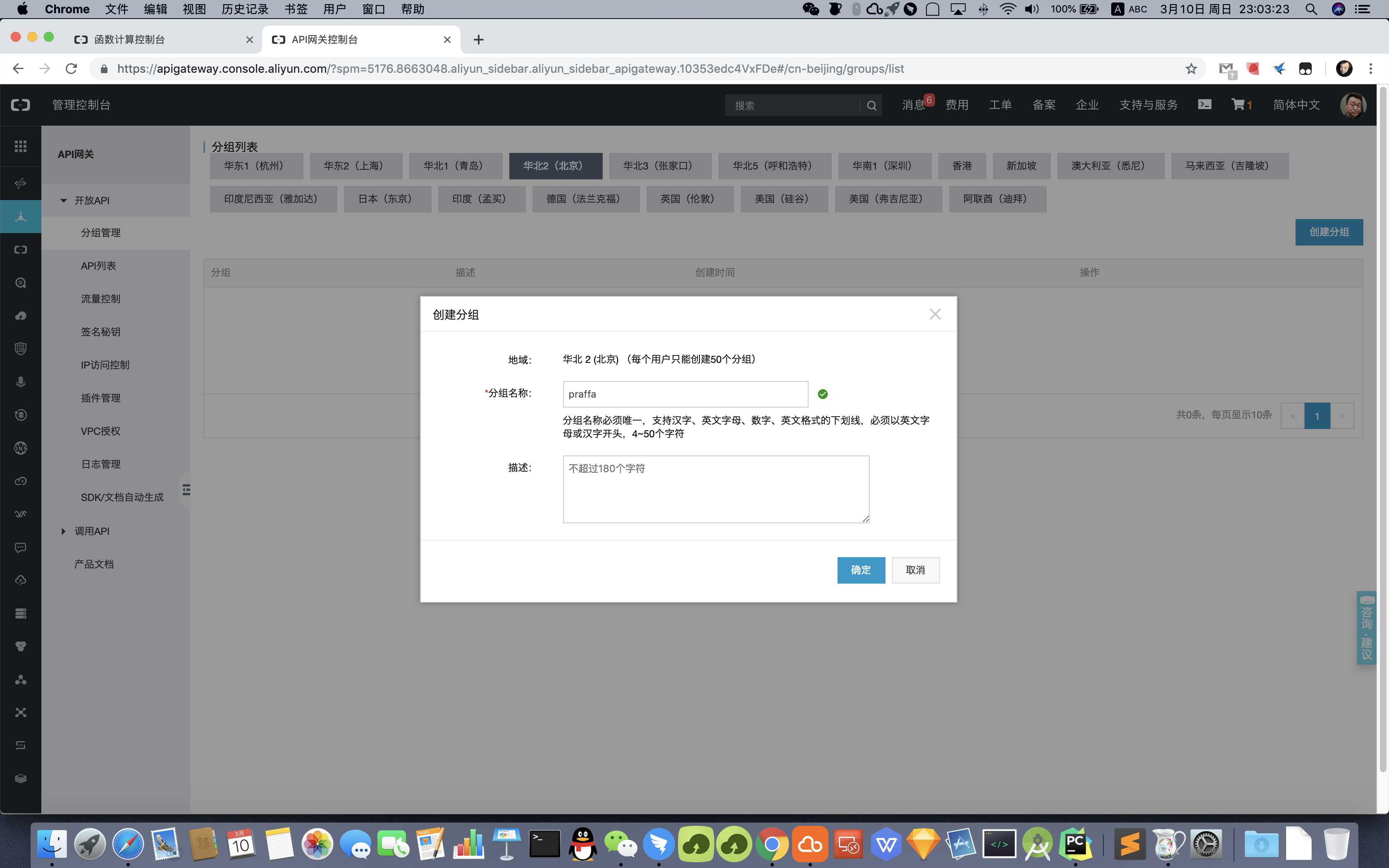Screen dimensions: 1389x868
Task: Select the 香港 region tab
Action: point(962,166)
